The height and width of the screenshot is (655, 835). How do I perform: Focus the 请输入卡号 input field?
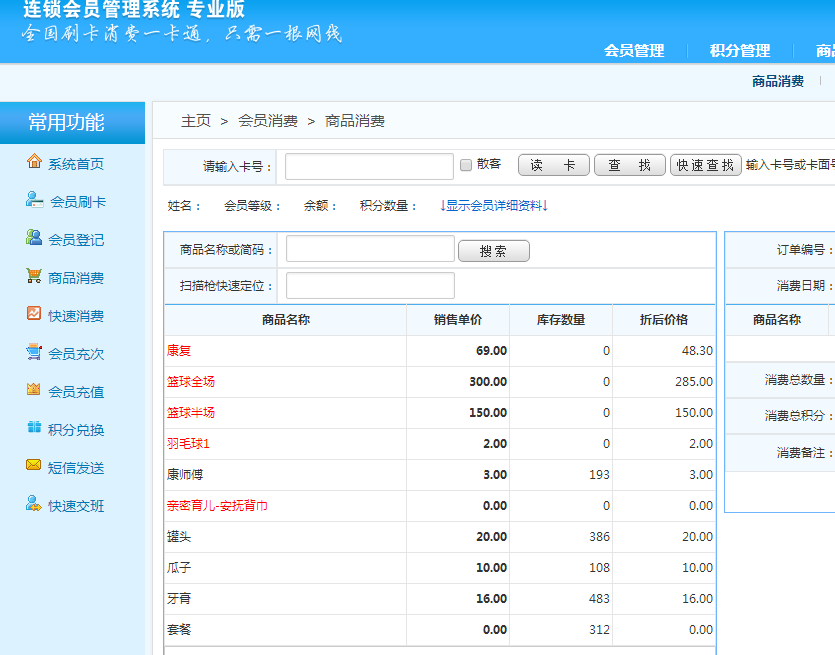tap(369, 166)
